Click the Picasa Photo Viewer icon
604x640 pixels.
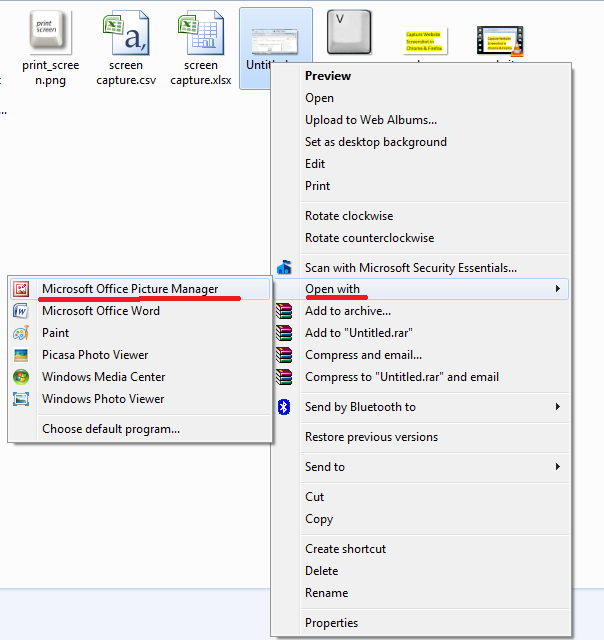pos(21,355)
